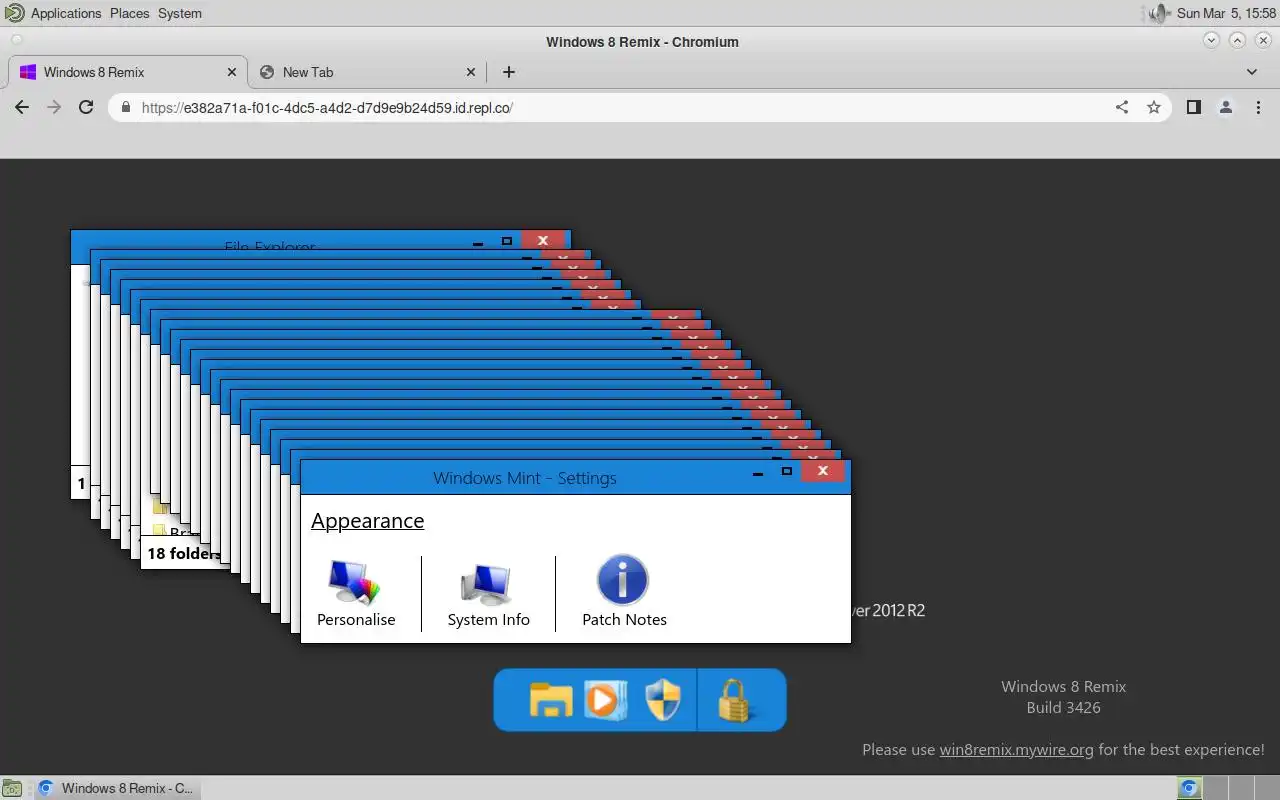
Task: Open the System menu
Action: (180, 13)
